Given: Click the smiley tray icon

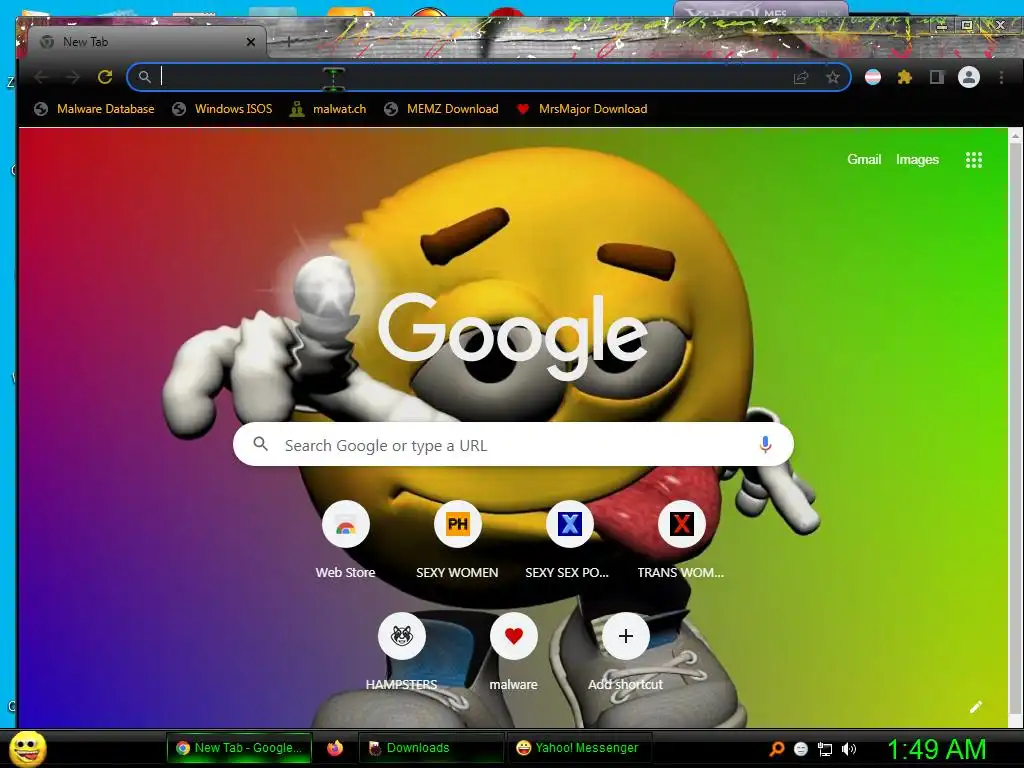Looking at the screenshot, I should coord(801,749).
